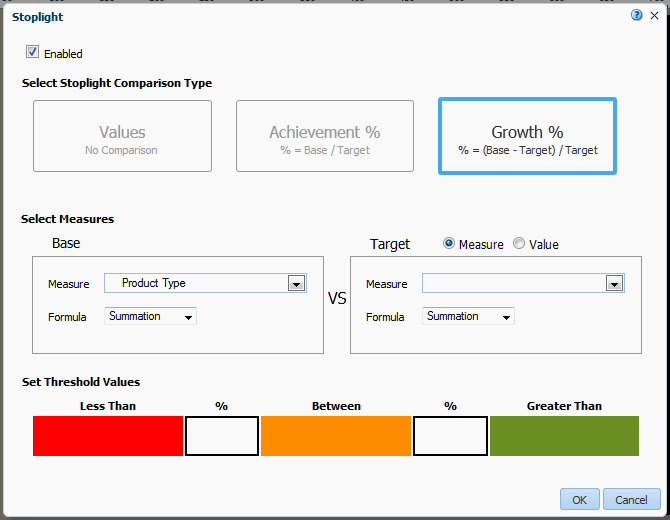This screenshot has height=520, width=670.
Task: Click the upper threshold % input box
Action: 450,436
